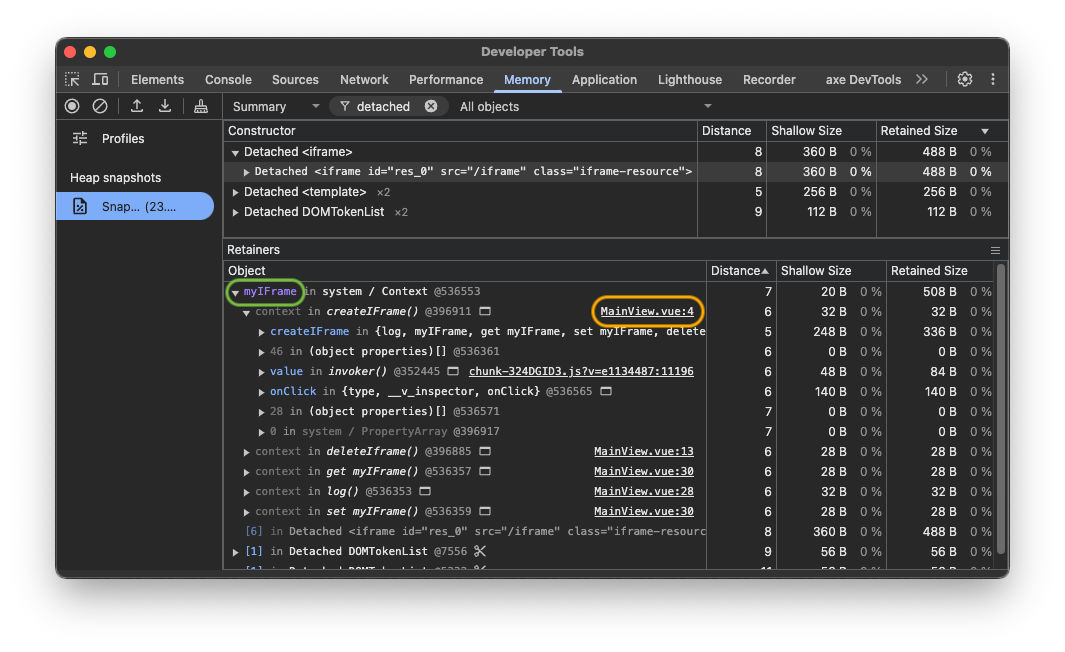Show more tabs chevron

(x=922, y=79)
